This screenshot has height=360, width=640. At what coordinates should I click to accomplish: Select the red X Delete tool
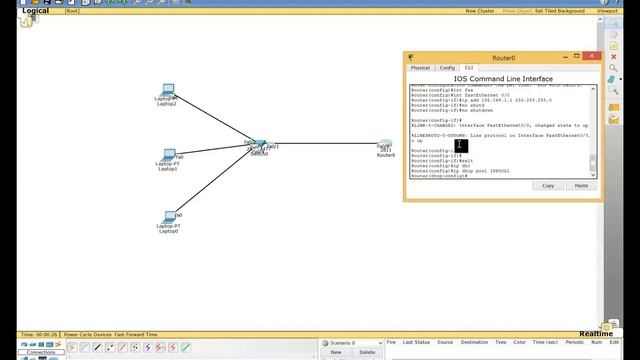[613, 57]
